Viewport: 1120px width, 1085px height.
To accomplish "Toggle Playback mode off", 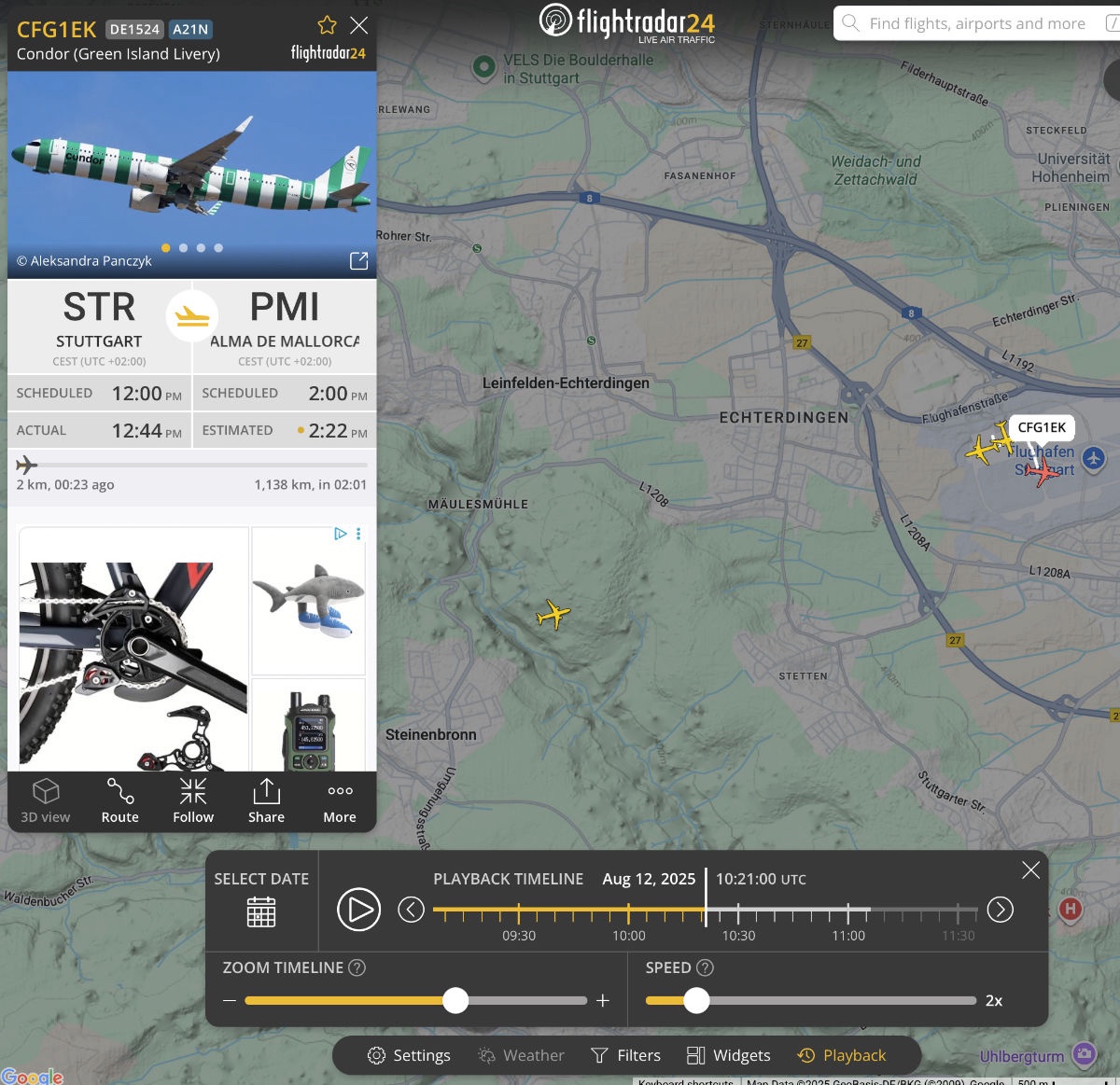I will (842, 1055).
